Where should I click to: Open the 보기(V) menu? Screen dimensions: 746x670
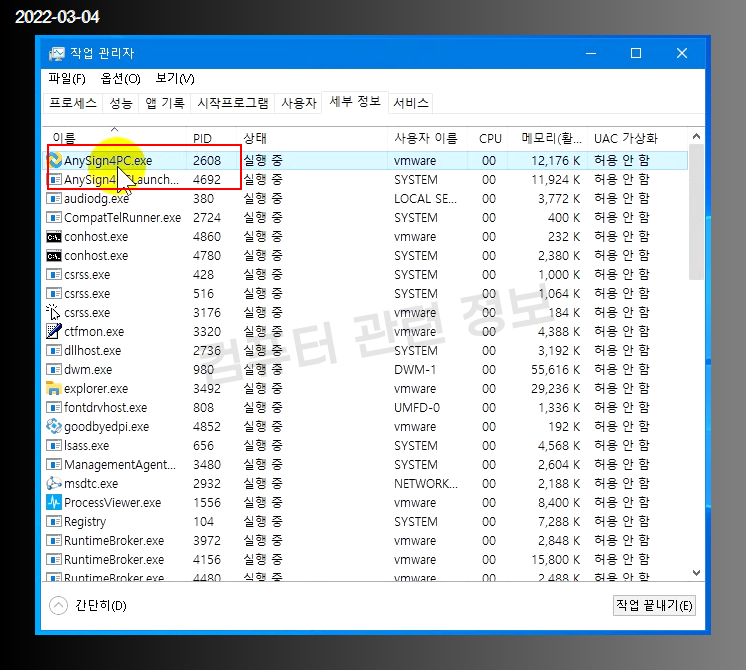pyautogui.click(x=175, y=79)
